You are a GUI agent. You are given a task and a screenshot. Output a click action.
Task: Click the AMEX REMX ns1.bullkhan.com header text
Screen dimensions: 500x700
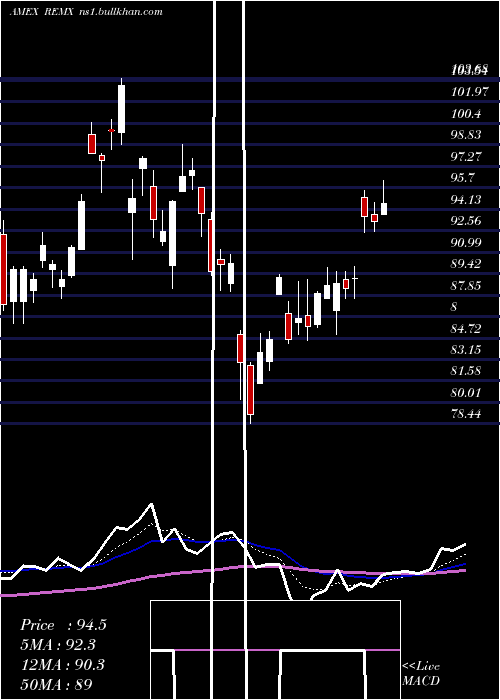pyautogui.click(x=86, y=12)
